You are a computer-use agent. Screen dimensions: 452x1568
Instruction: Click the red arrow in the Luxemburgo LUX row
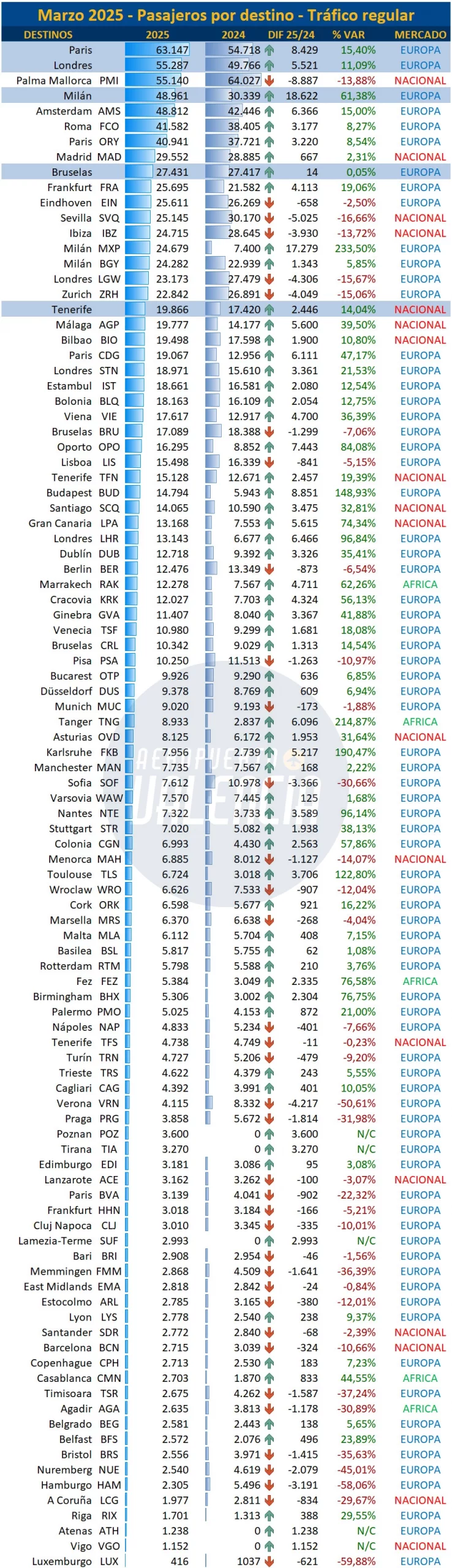point(269,1562)
